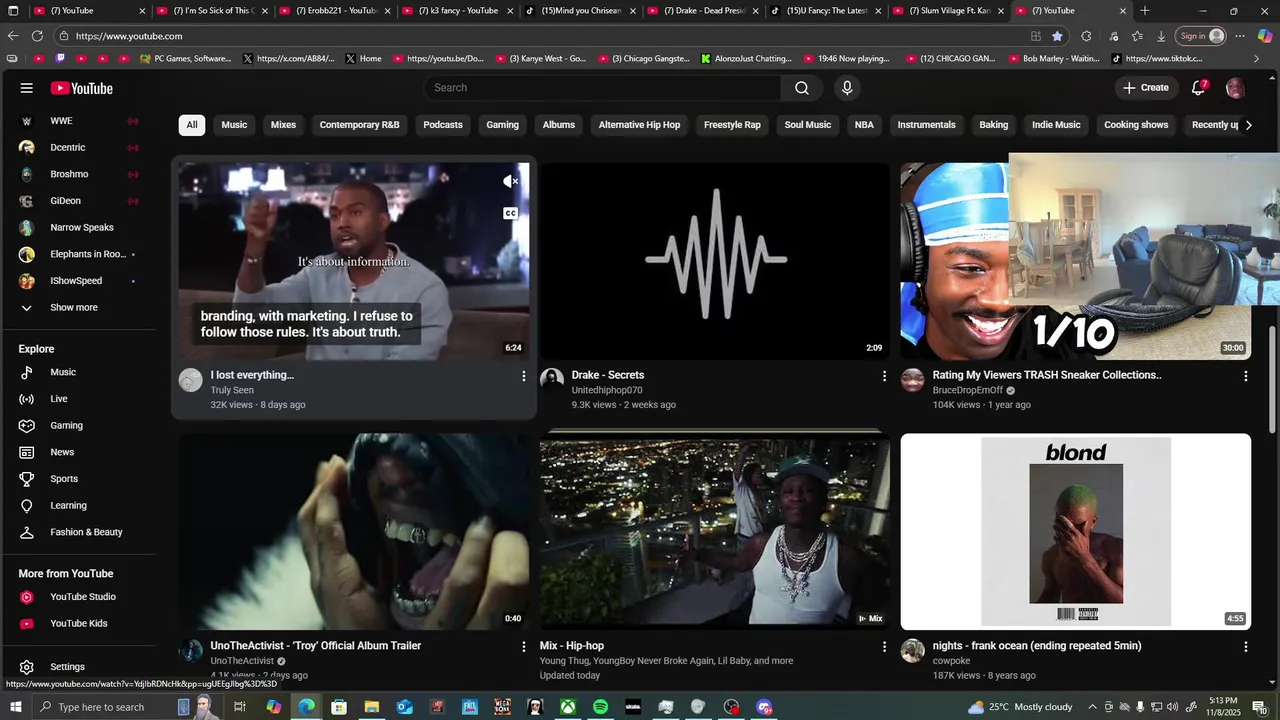Viewport: 1280px width, 720px height.
Task: Open options for the TRASH Sneaker Collections video
Action: click(1245, 376)
